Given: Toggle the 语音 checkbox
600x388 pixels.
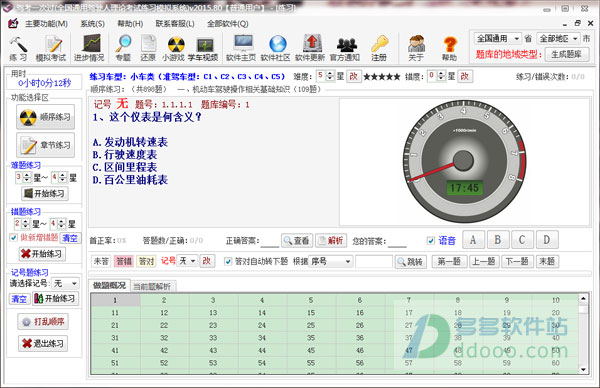Looking at the screenshot, I should coord(430,241).
